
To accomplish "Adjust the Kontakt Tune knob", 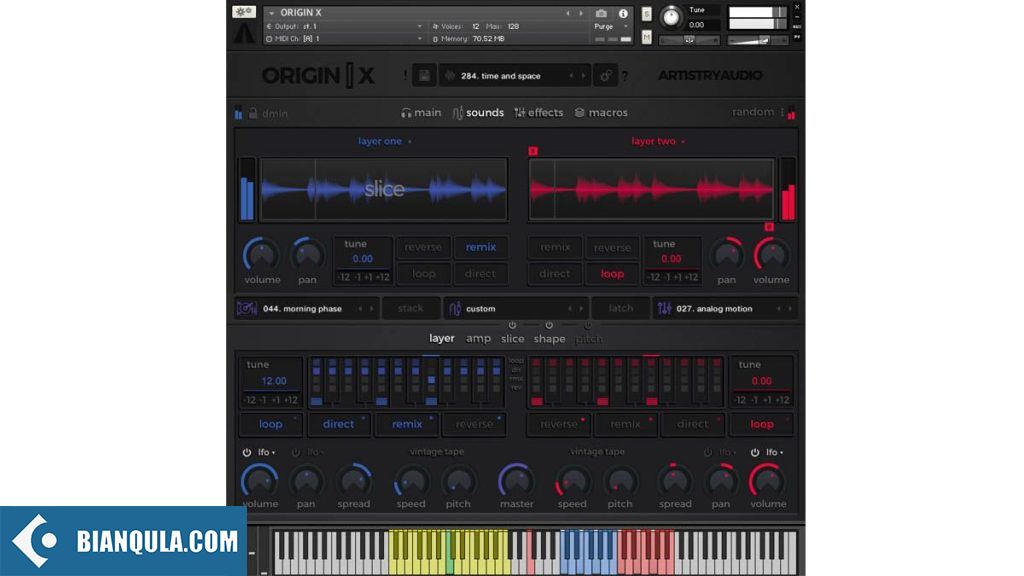I will coord(671,17).
